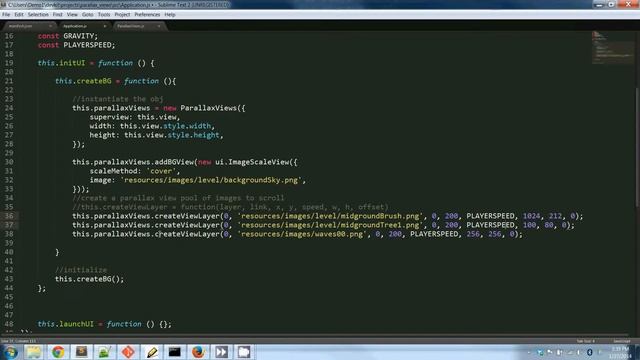640x360 pixels.
Task: Open Google Chrome from taskbar
Action: [58, 352]
